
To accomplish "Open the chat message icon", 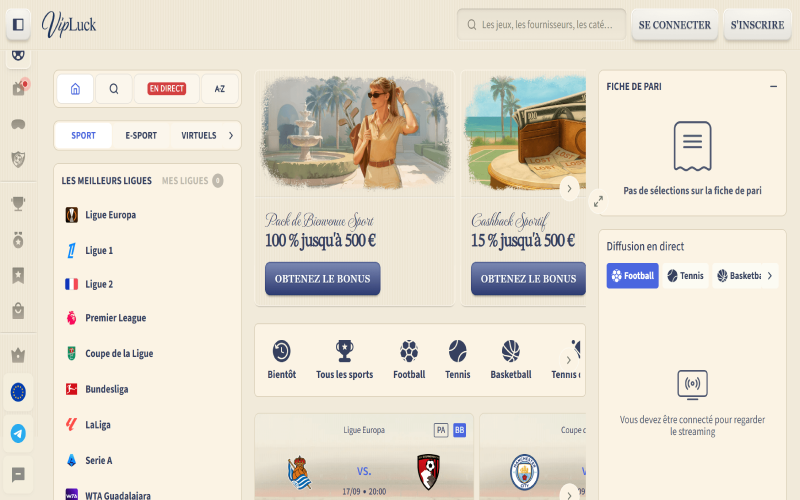I will tap(18, 475).
